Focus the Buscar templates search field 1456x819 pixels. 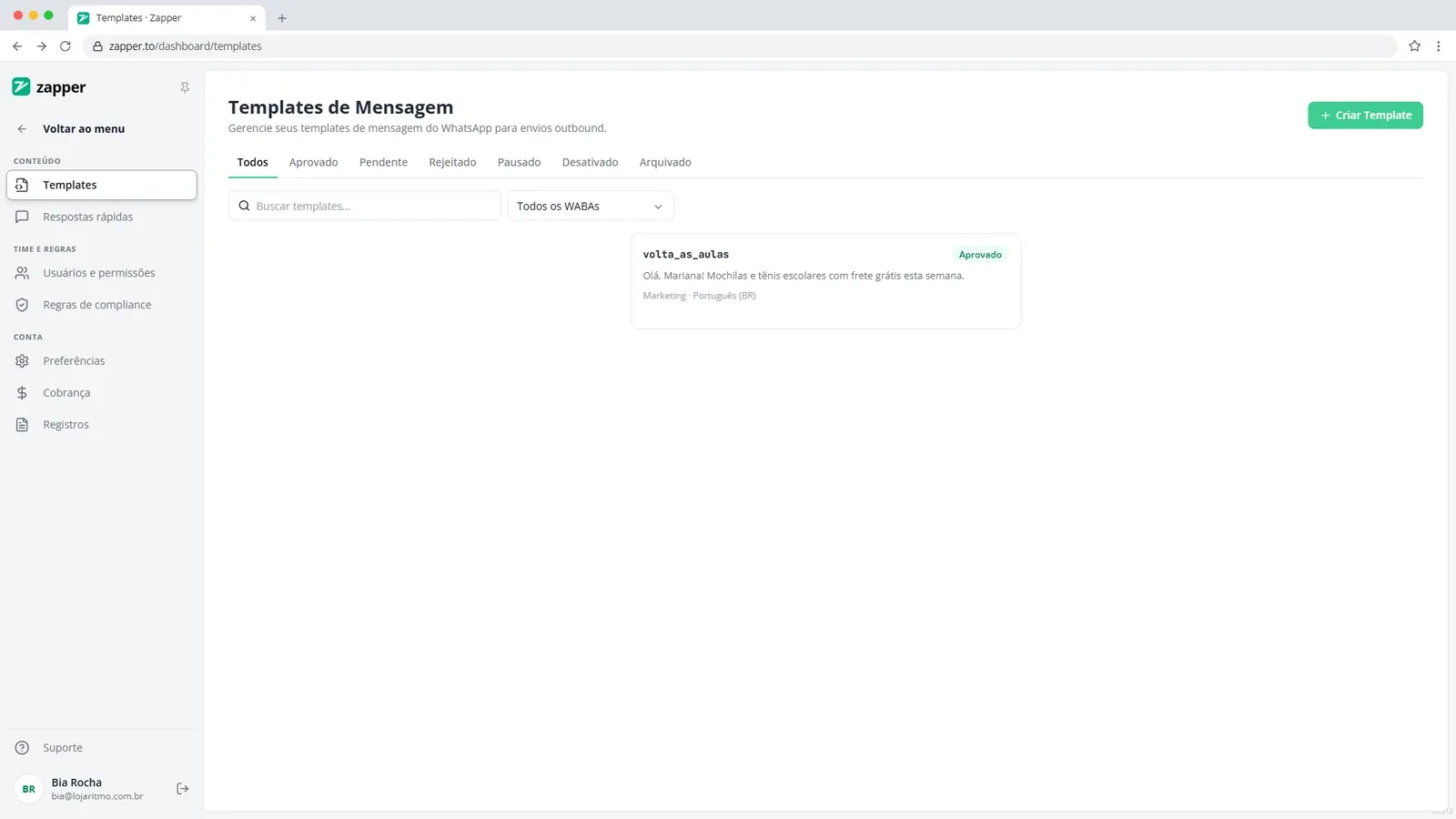click(x=365, y=206)
